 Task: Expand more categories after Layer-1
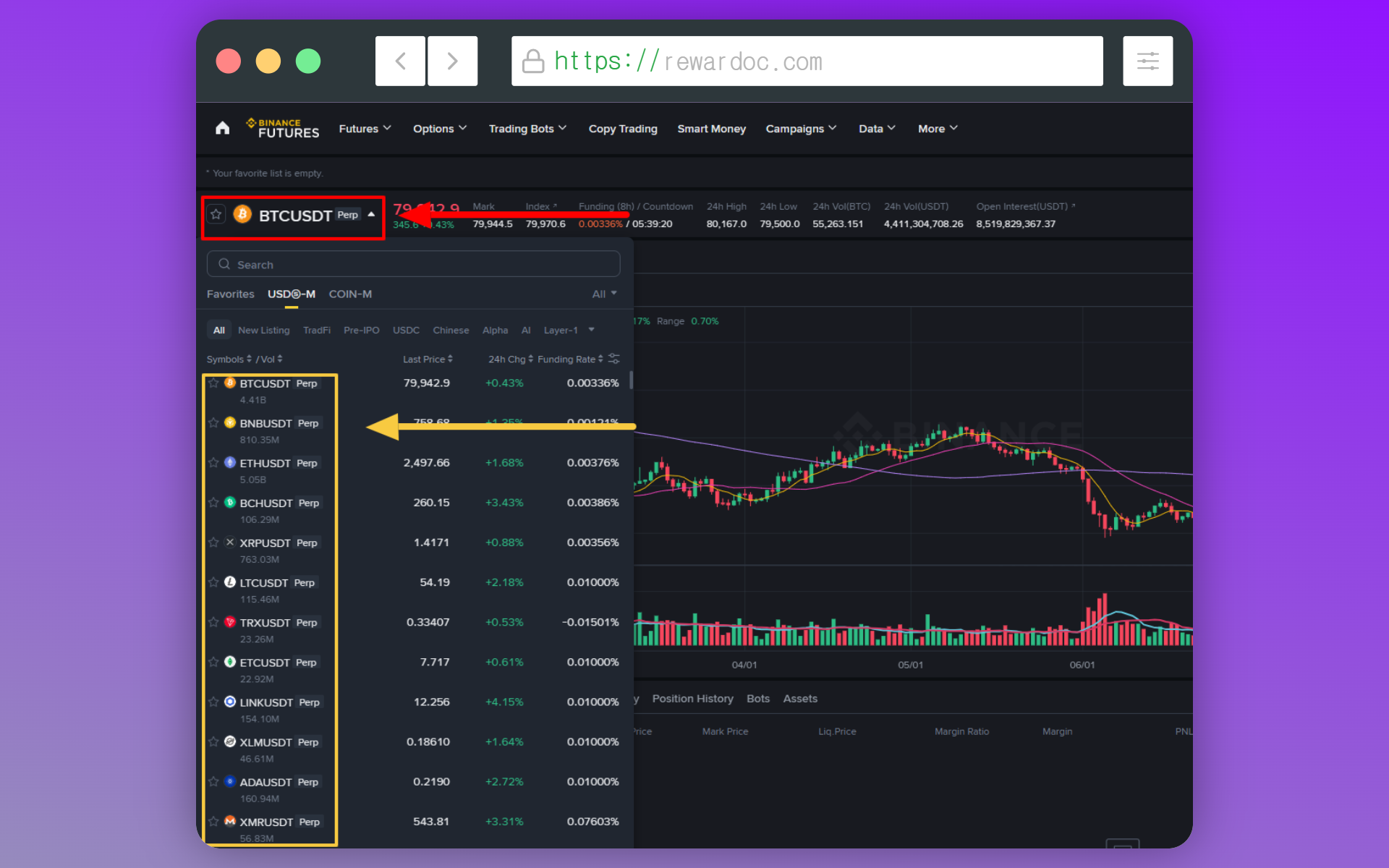pos(591,330)
